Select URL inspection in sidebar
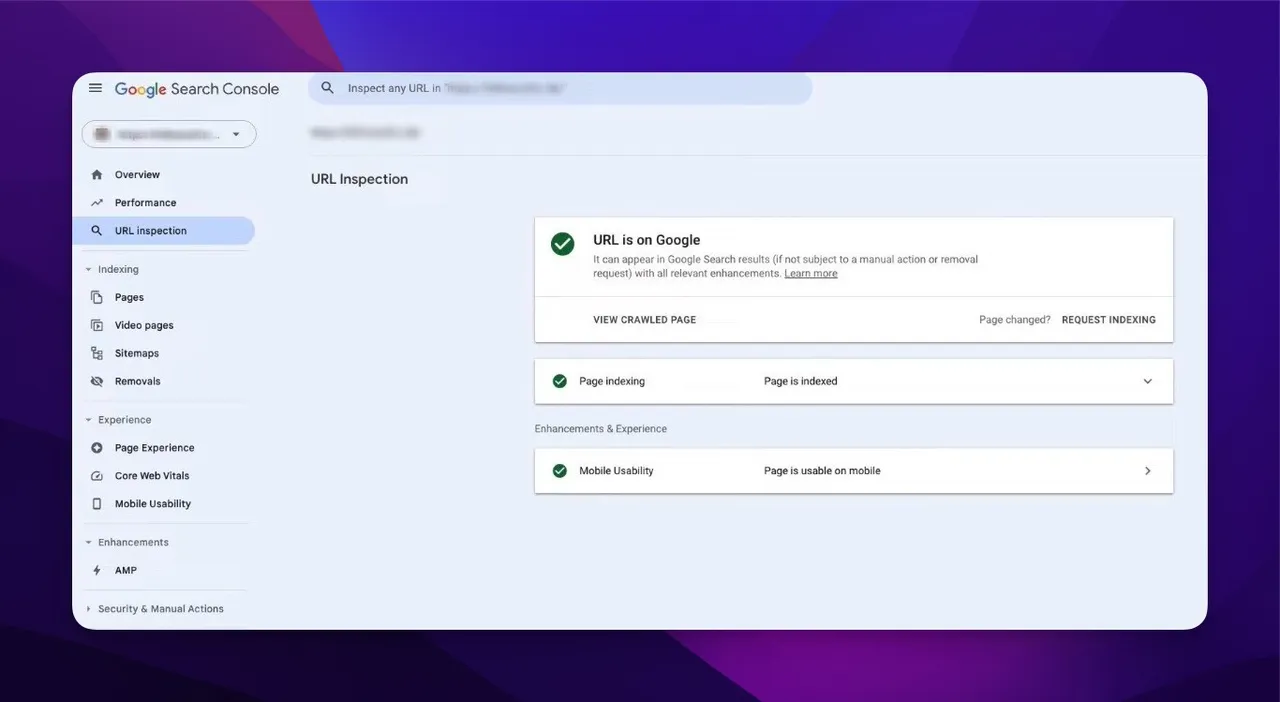 pyautogui.click(x=163, y=231)
